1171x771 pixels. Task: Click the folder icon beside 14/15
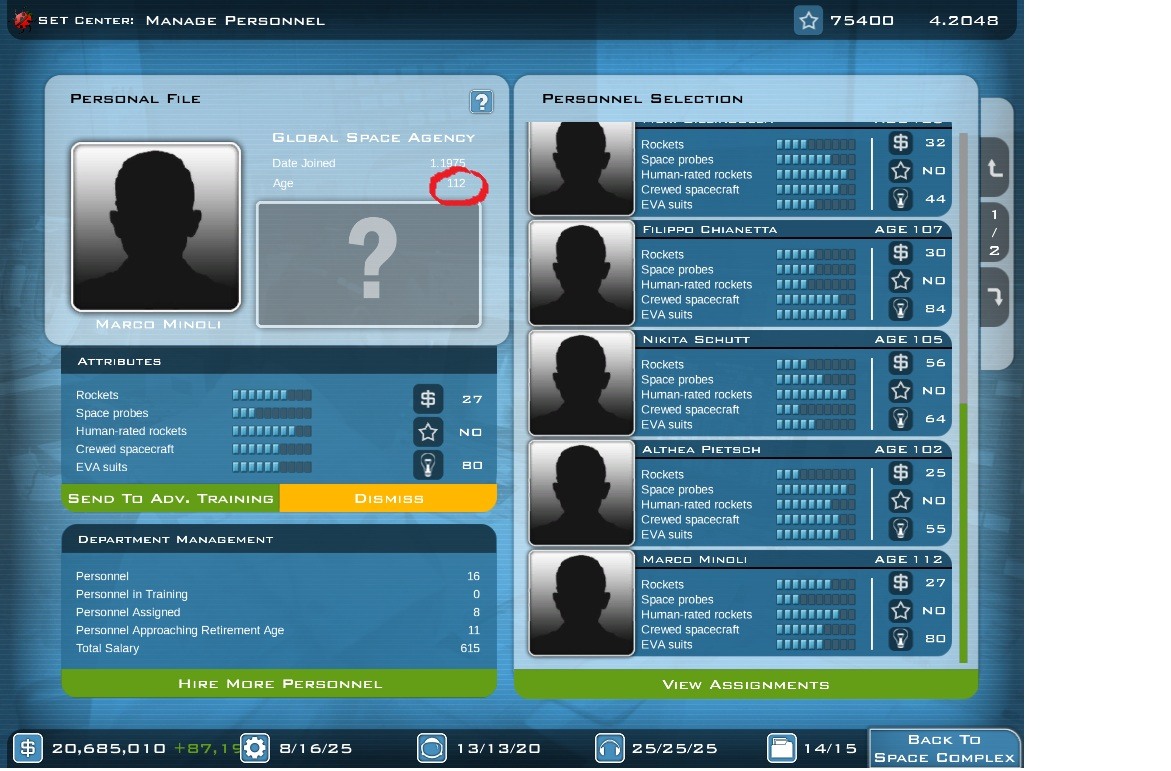click(781, 748)
